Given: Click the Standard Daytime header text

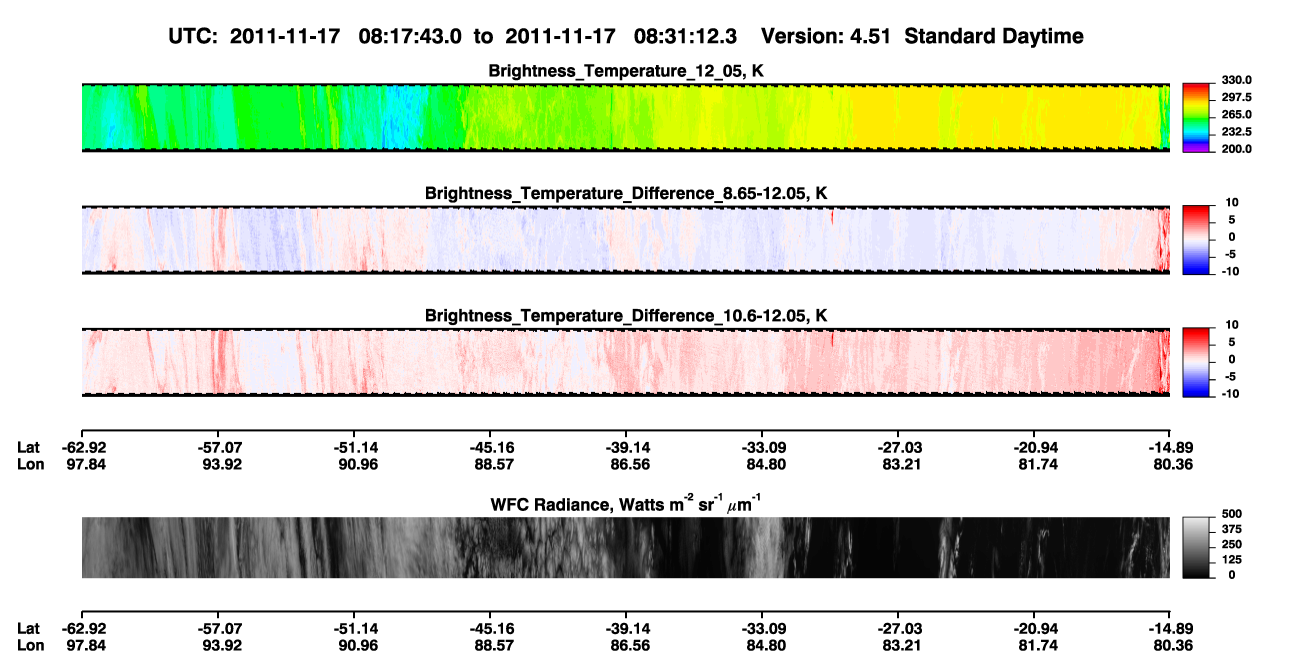Looking at the screenshot, I should [x=992, y=37].
